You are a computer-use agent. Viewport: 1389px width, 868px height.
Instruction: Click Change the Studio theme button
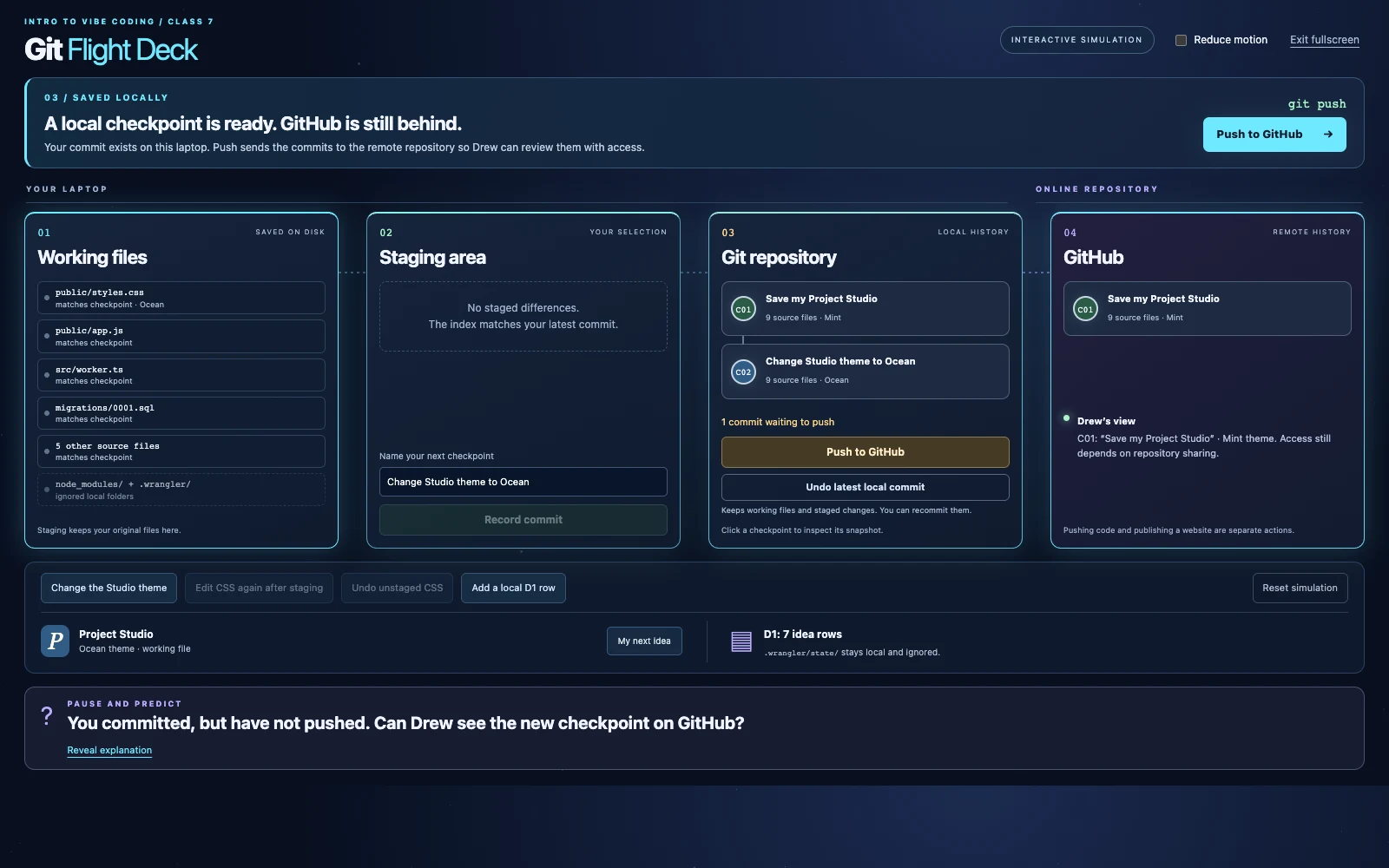click(109, 588)
